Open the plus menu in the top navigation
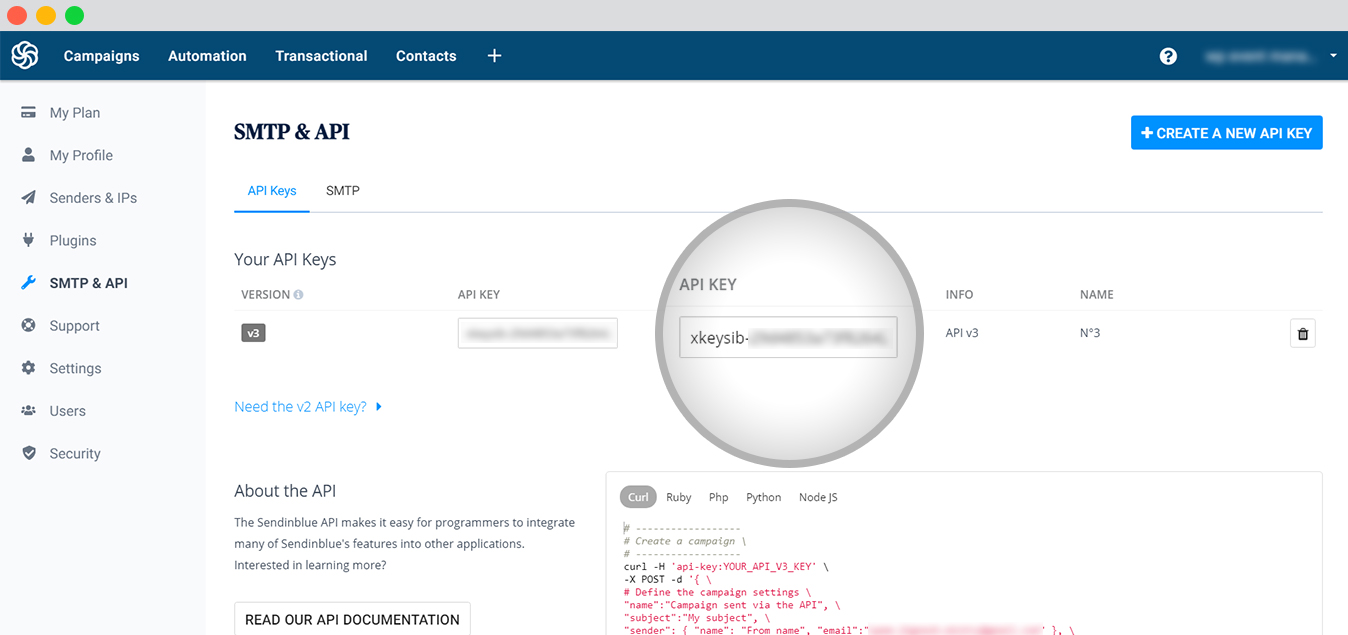The height and width of the screenshot is (635, 1348). coord(494,56)
